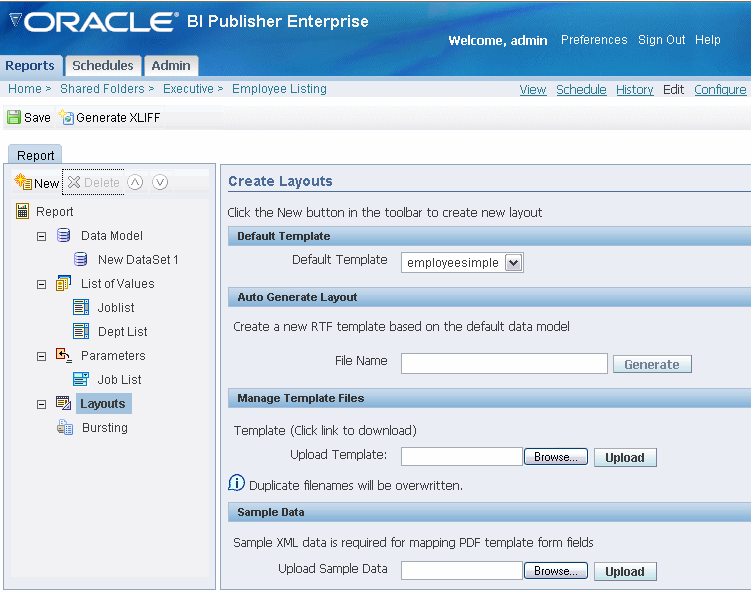
Task: Select the Report panel tab
Action: point(35,155)
